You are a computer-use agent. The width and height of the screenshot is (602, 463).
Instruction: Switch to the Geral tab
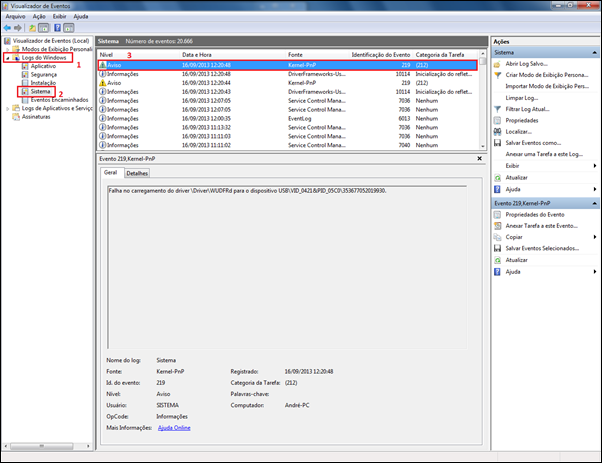tap(111, 173)
